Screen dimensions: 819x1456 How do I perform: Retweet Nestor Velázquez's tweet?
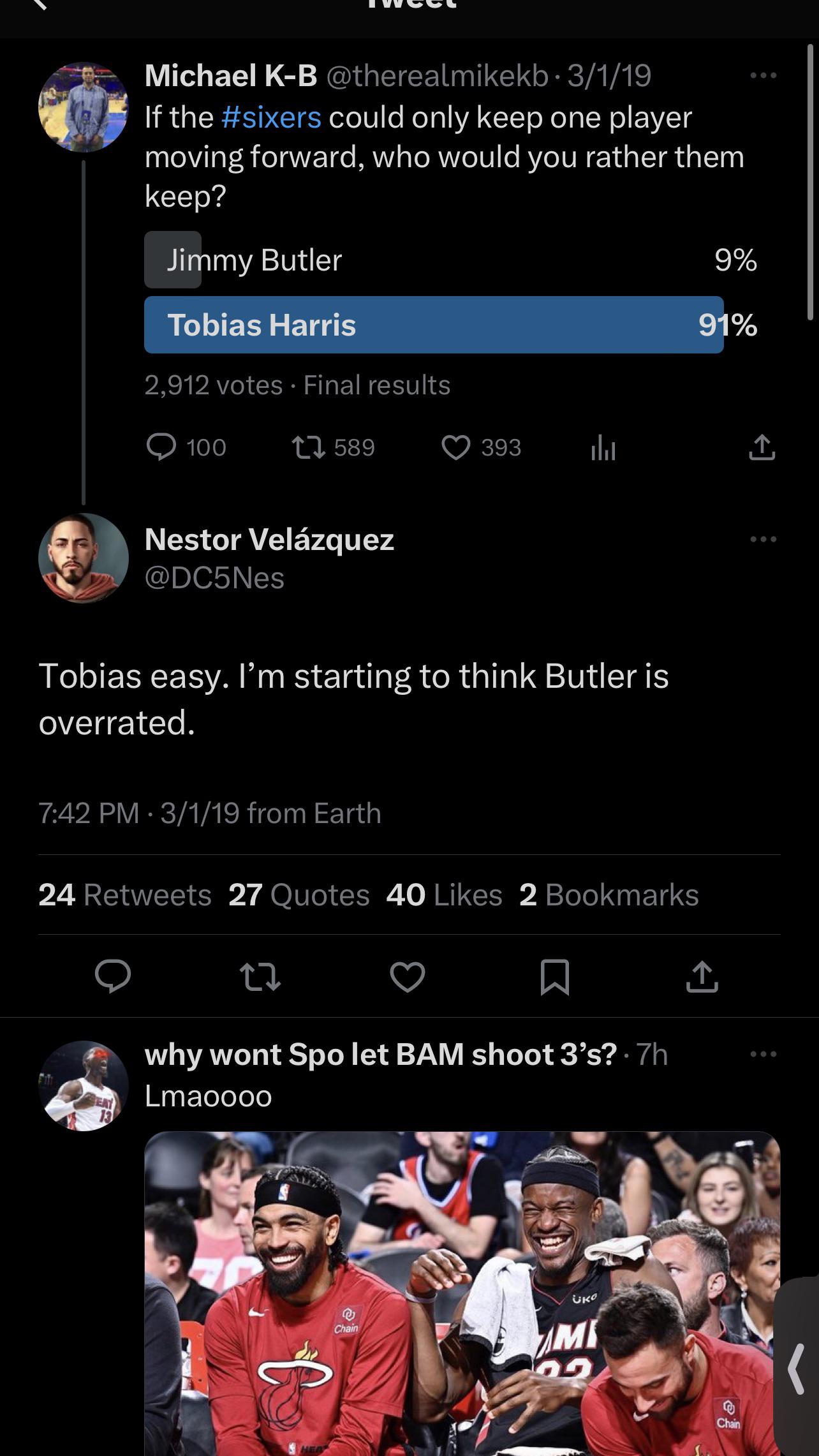pyautogui.click(x=260, y=977)
